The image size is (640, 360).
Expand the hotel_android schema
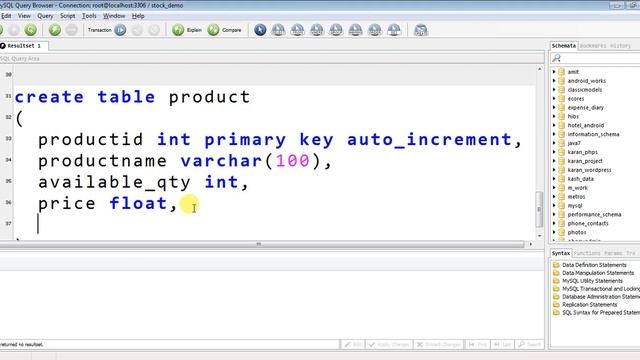[x=554, y=125]
